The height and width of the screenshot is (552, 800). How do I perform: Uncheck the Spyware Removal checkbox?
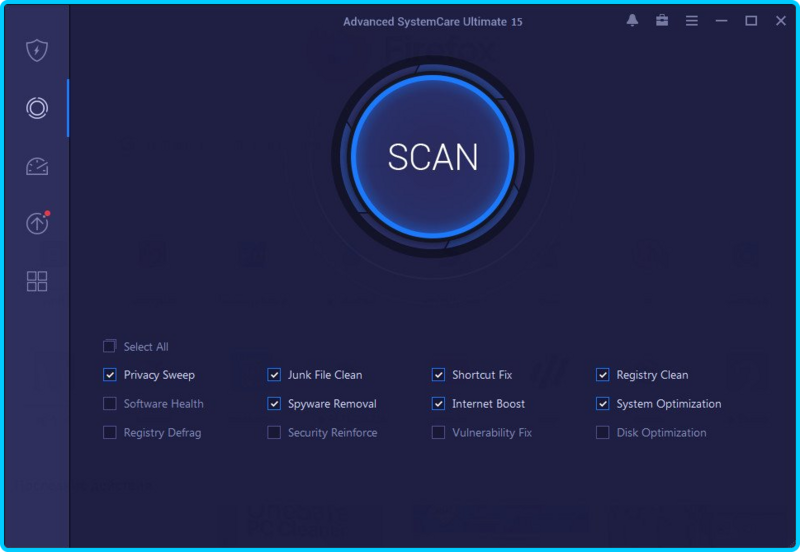(x=274, y=404)
